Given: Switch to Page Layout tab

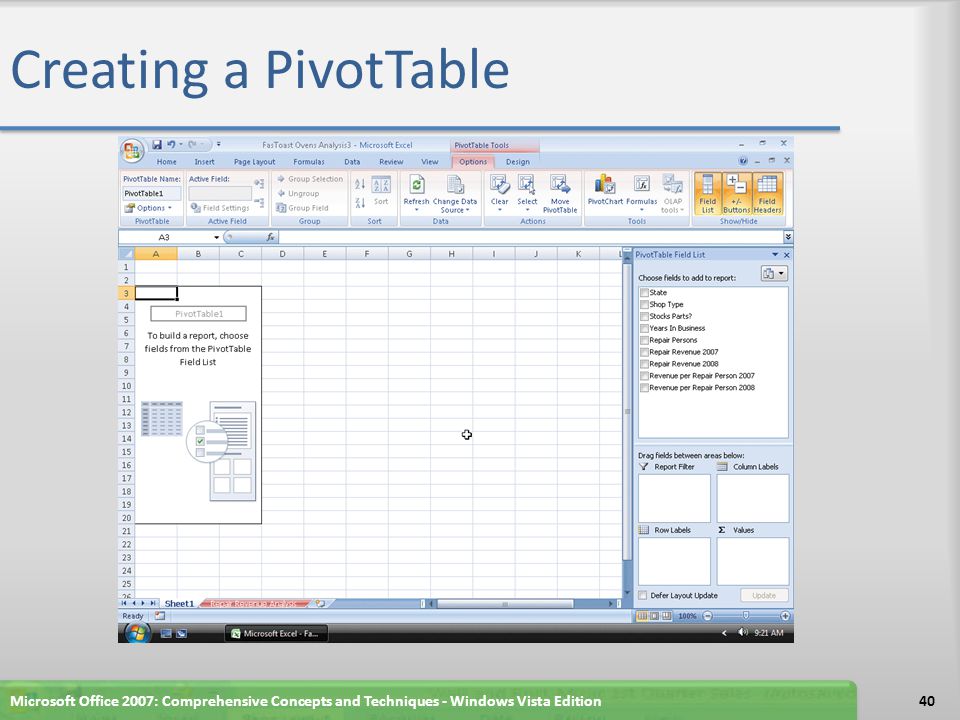Looking at the screenshot, I should (254, 162).
